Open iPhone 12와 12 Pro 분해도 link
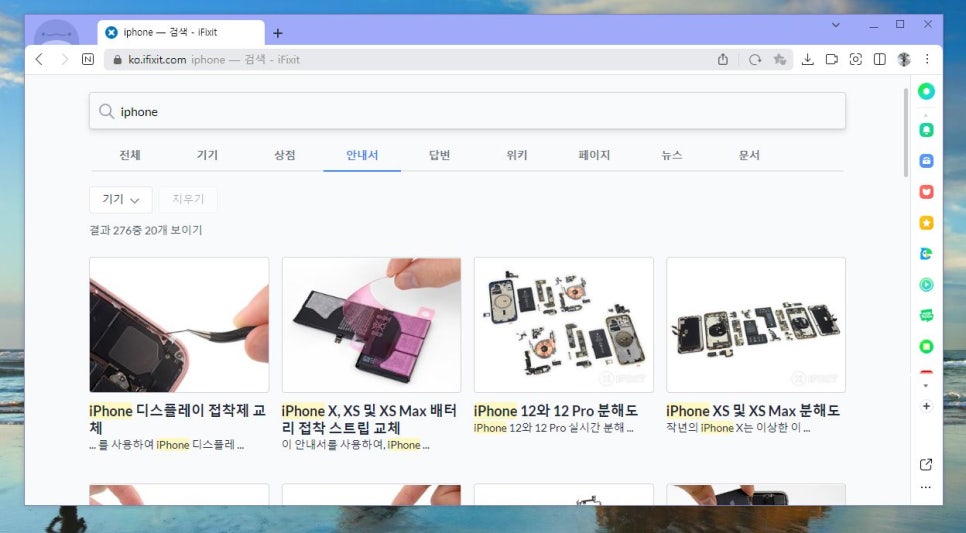966x533 pixels. click(556, 410)
